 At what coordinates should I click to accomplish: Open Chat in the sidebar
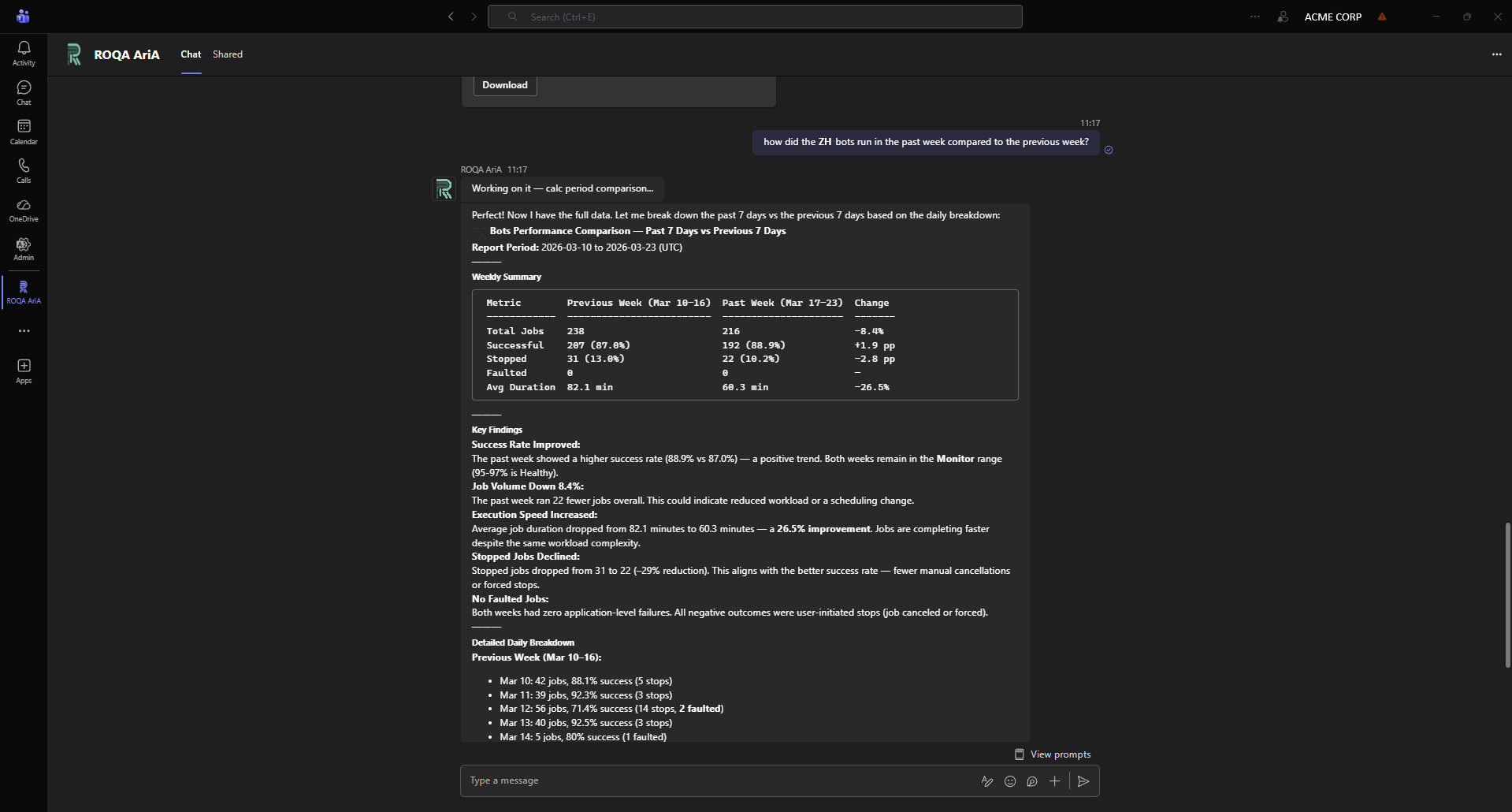[x=24, y=93]
